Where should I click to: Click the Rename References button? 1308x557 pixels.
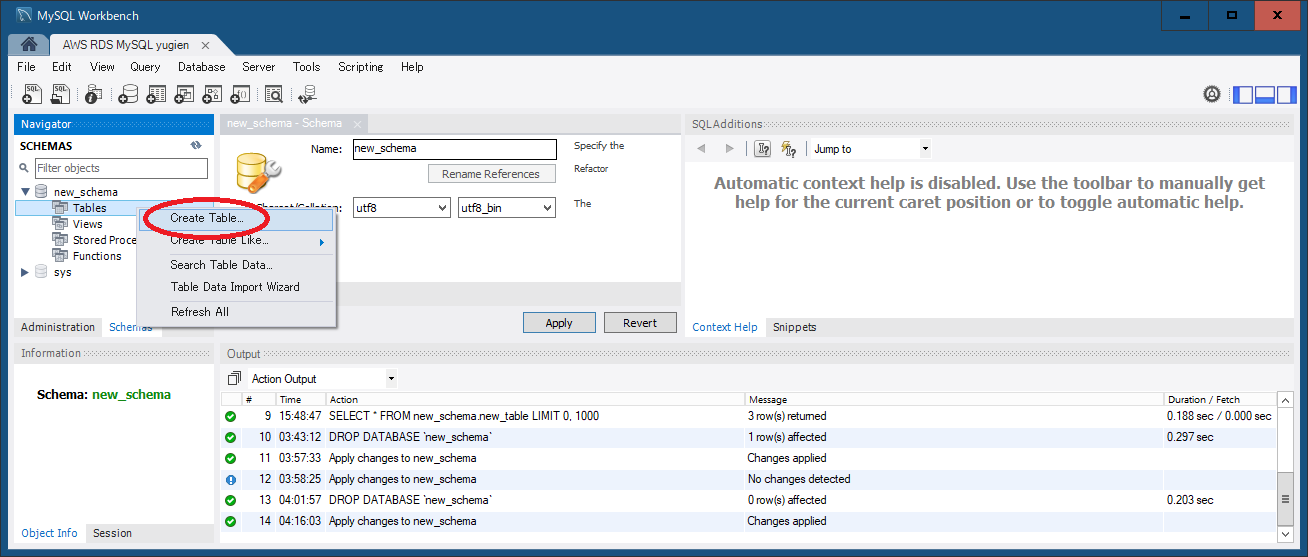[491, 174]
